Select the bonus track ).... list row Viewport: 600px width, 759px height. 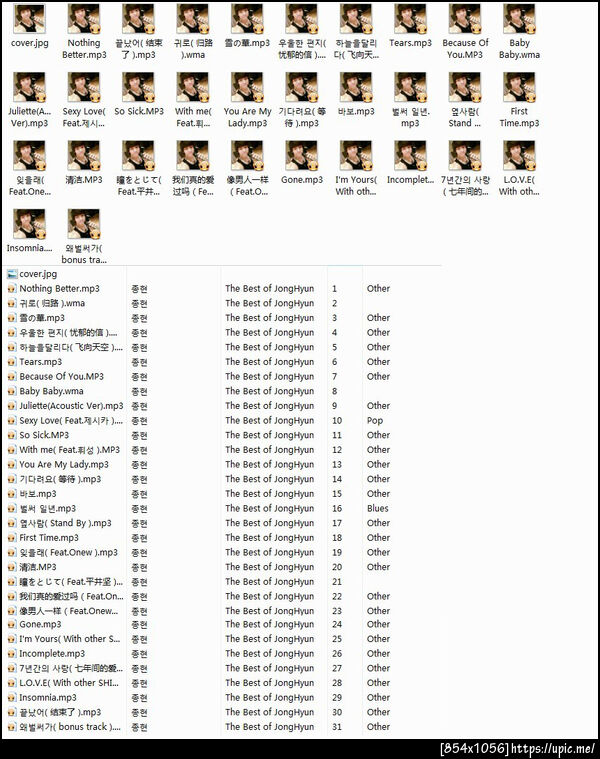(x=70, y=727)
